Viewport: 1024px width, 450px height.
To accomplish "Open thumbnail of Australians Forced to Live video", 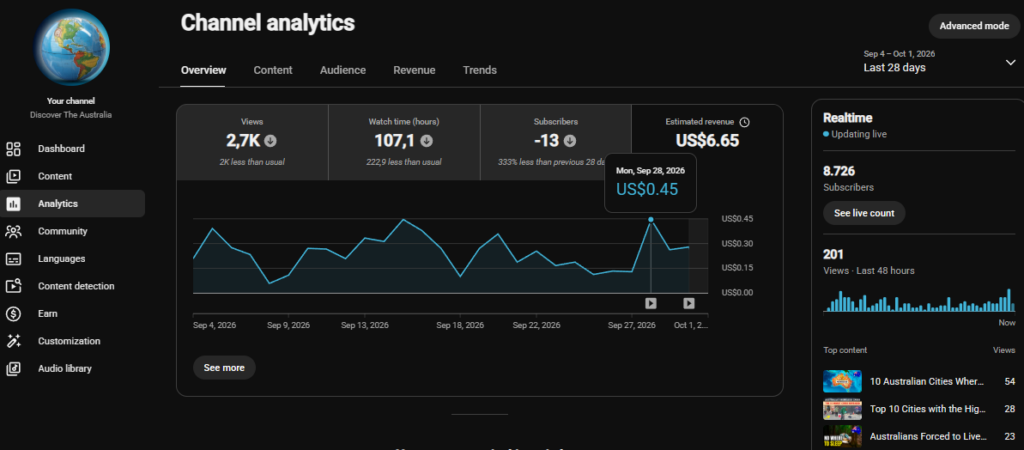I will click(842, 436).
